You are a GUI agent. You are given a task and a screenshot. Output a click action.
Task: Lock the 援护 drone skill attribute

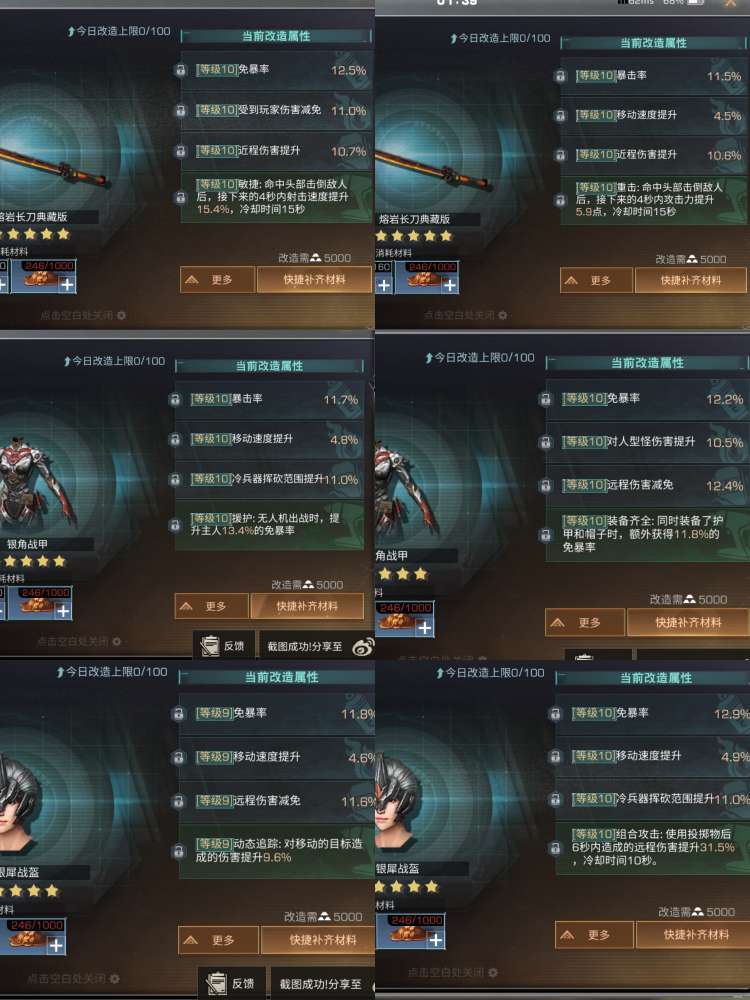pos(175,525)
